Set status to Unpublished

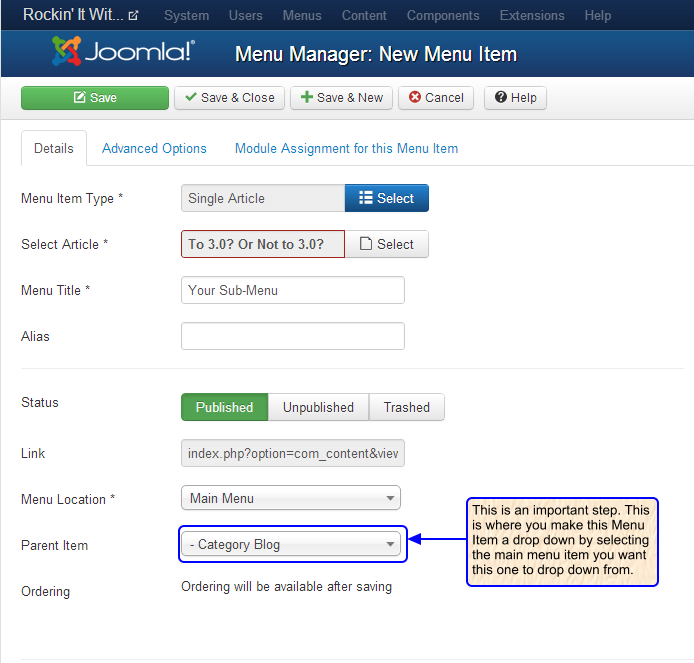(318, 407)
